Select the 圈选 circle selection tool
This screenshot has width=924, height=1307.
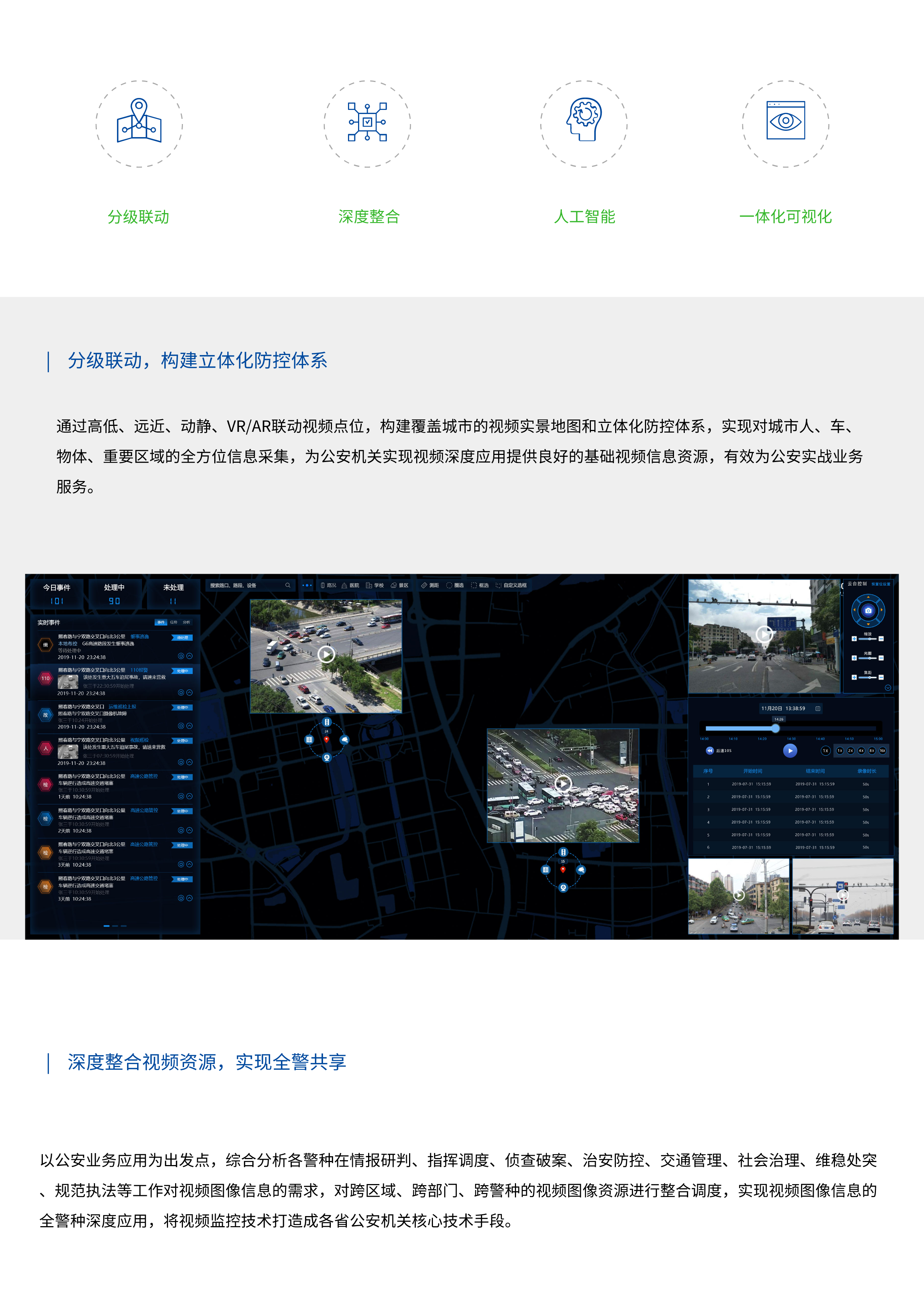tap(455, 585)
